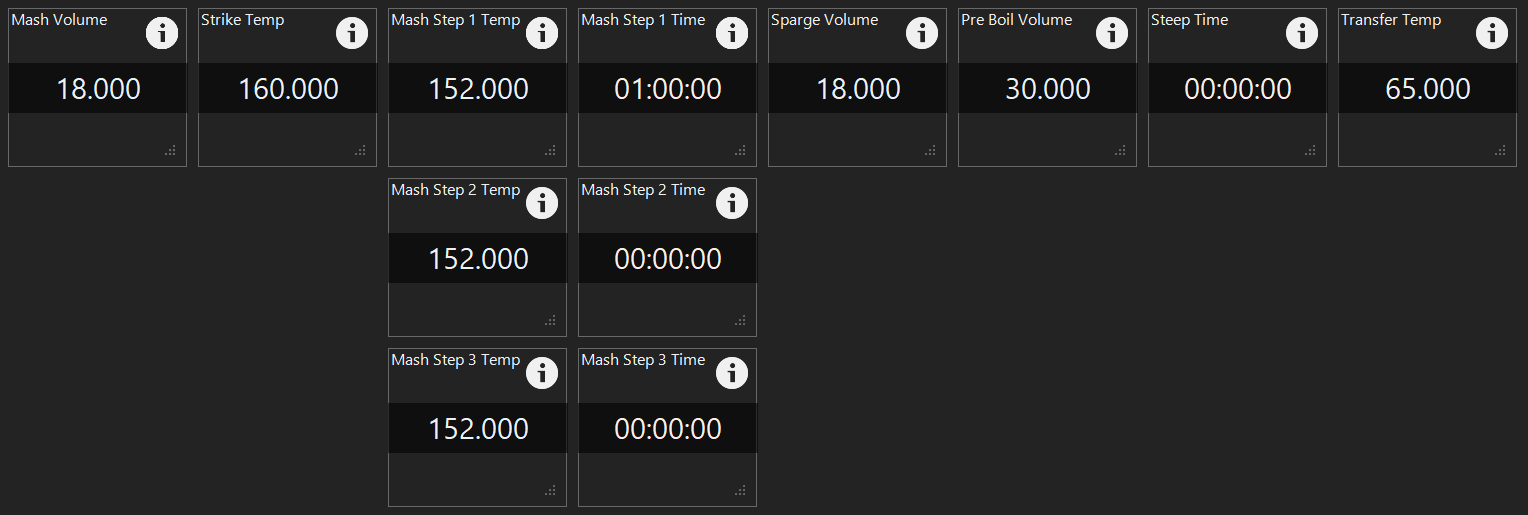The height and width of the screenshot is (515, 1528).
Task: Show info for Mash Step 1 Temp
Action: tap(542, 33)
